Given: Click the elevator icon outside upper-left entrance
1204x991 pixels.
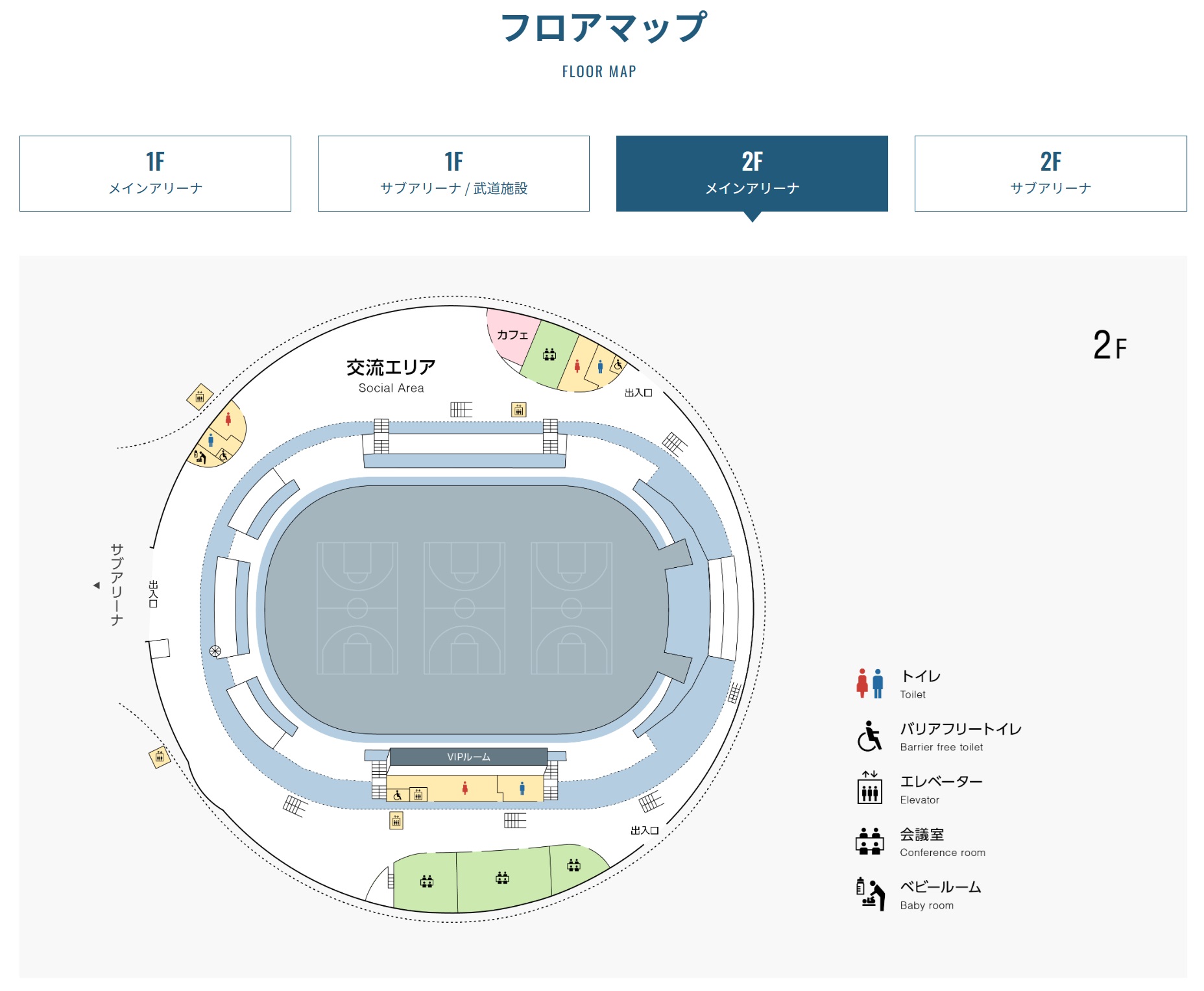Looking at the screenshot, I should pyautogui.click(x=200, y=397).
